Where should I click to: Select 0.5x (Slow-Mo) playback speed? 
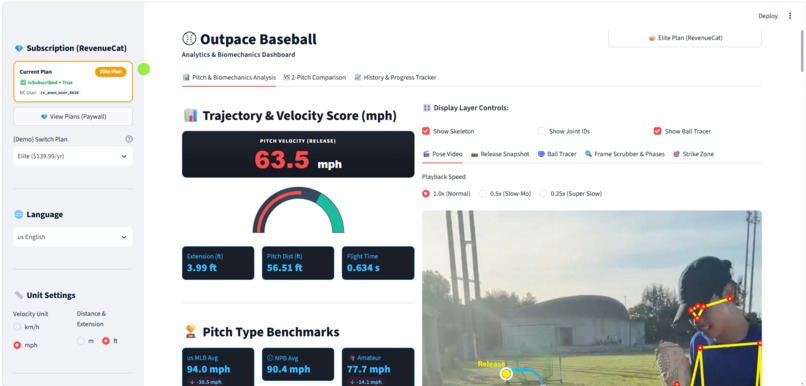483,194
